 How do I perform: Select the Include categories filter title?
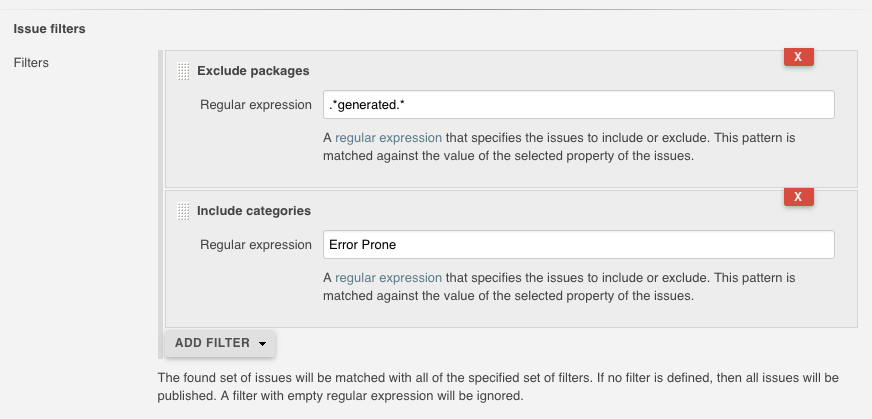[x=254, y=211]
